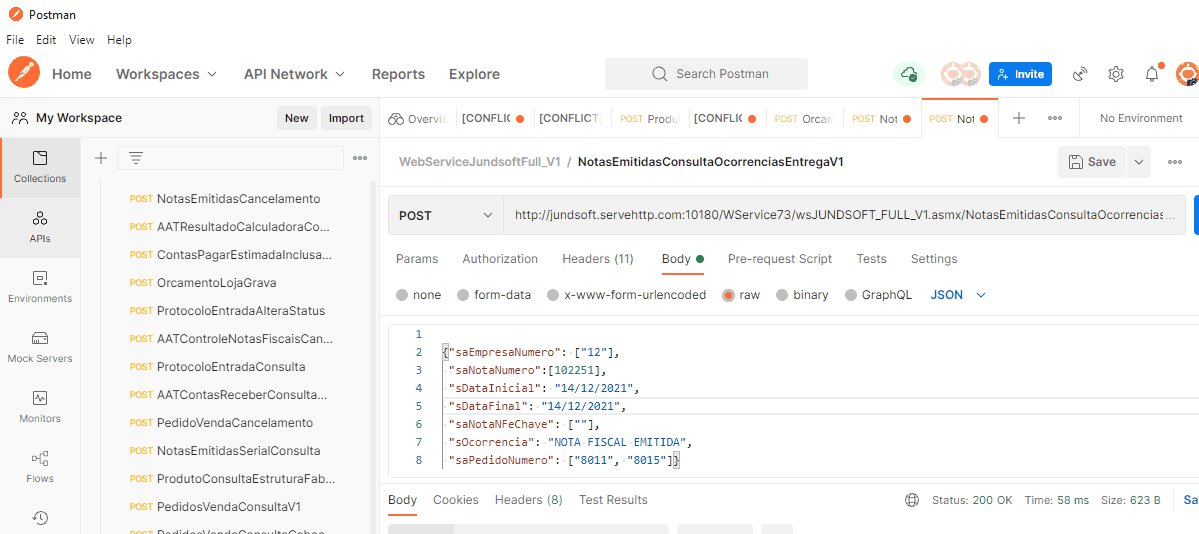Click the Search Postman field

point(706,74)
